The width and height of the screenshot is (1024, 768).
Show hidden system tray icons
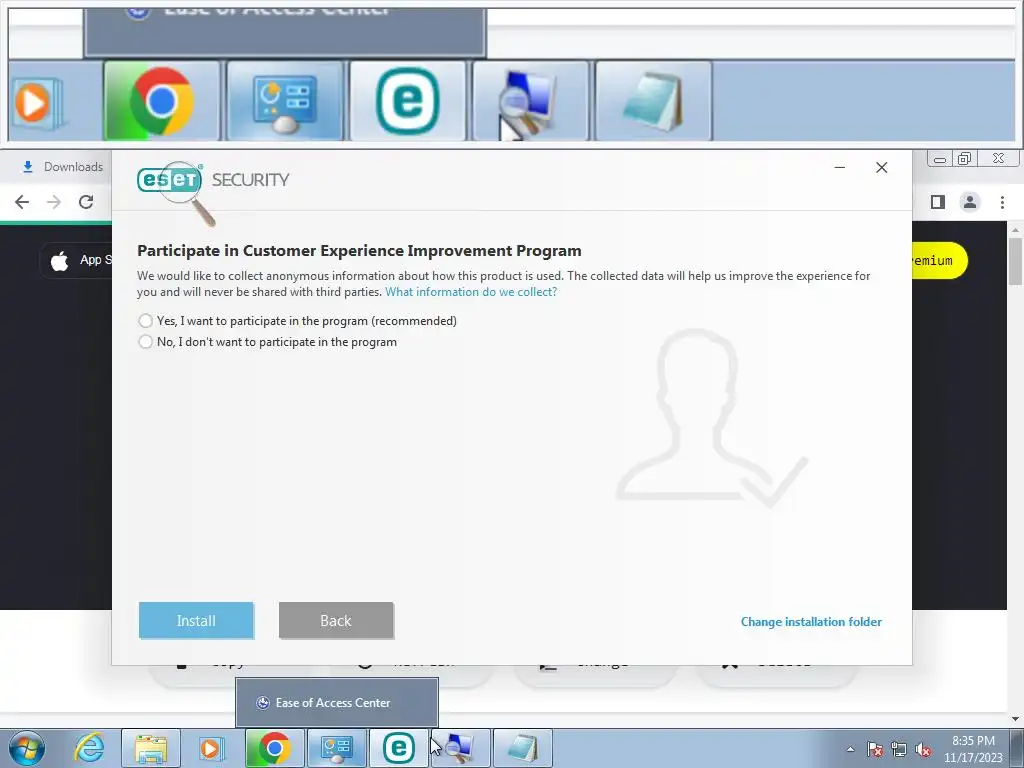click(x=850, y=749)
